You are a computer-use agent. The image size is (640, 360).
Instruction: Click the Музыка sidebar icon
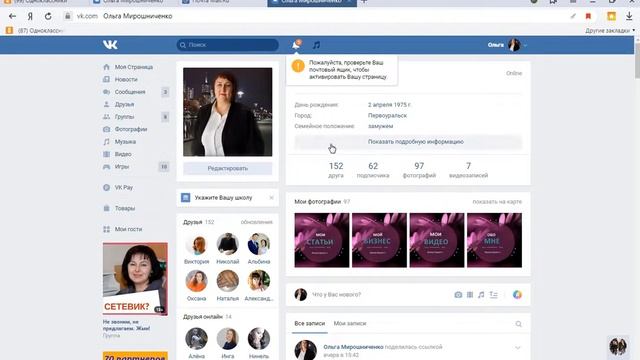coord(106,142)
